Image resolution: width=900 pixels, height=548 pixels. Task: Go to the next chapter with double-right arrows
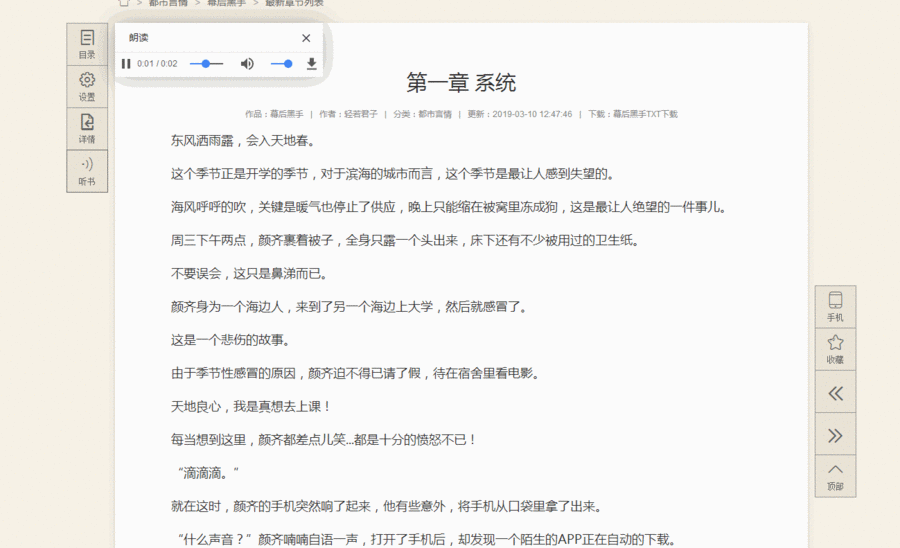point(835,436)
